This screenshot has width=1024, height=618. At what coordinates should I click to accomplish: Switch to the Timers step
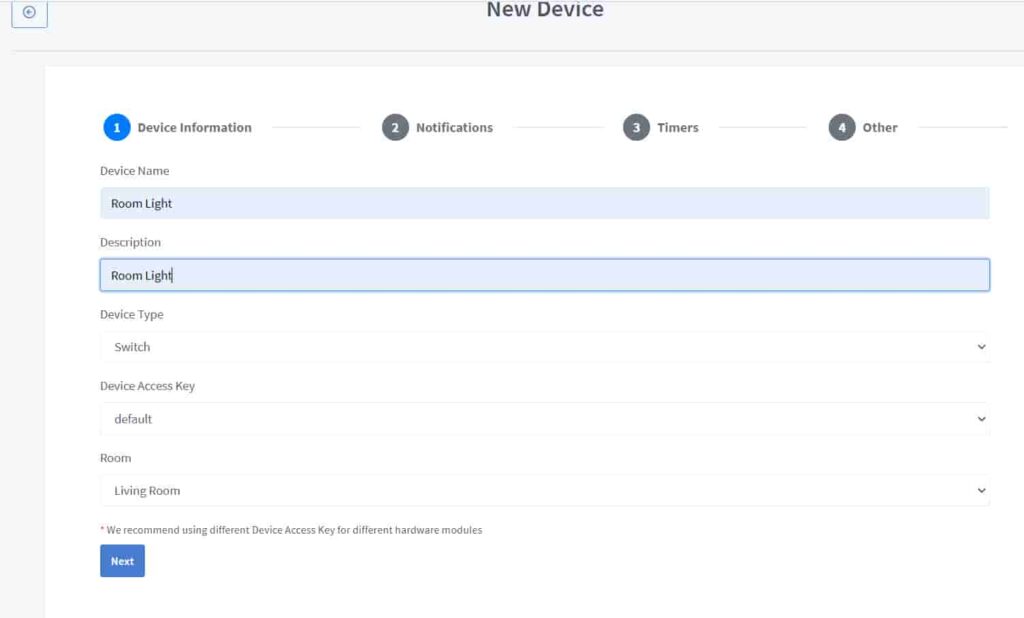tap(678, 127)
